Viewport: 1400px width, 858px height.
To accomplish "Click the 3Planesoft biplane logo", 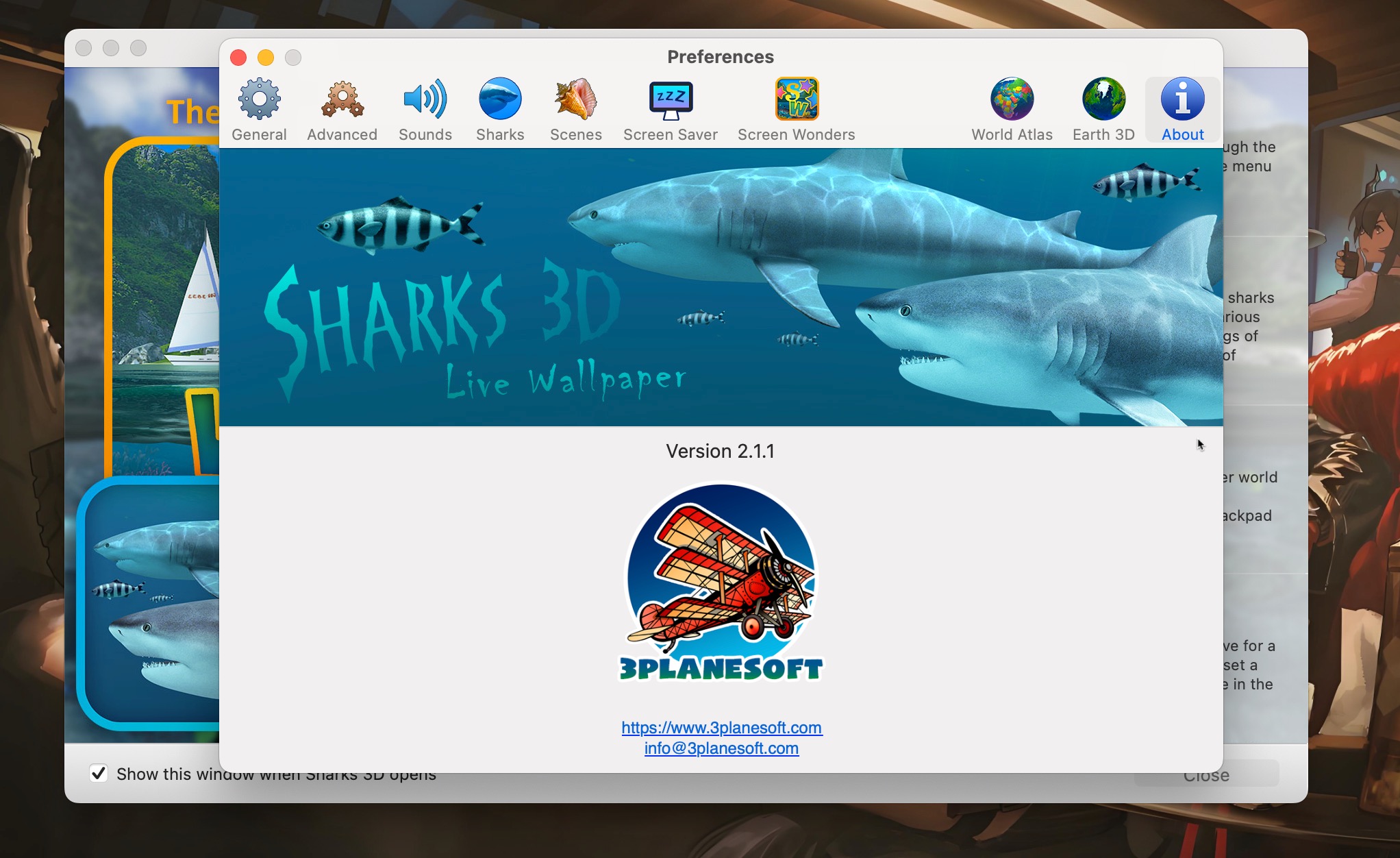I will [x=721, y=583].
